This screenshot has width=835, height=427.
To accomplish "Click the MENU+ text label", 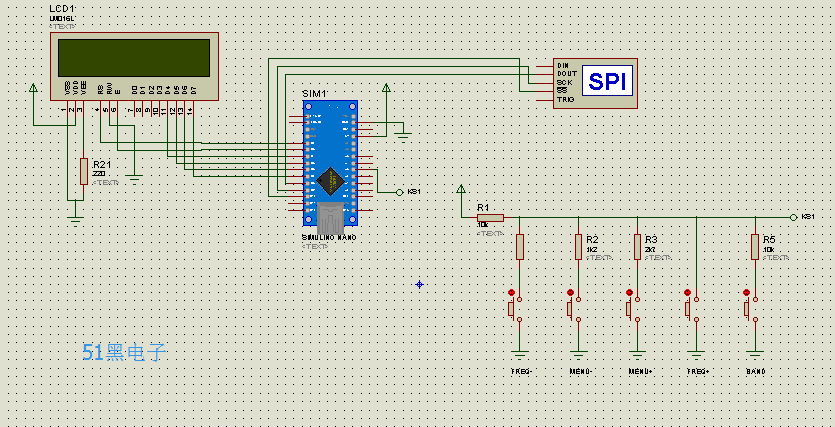I will [x=641, y=371].
